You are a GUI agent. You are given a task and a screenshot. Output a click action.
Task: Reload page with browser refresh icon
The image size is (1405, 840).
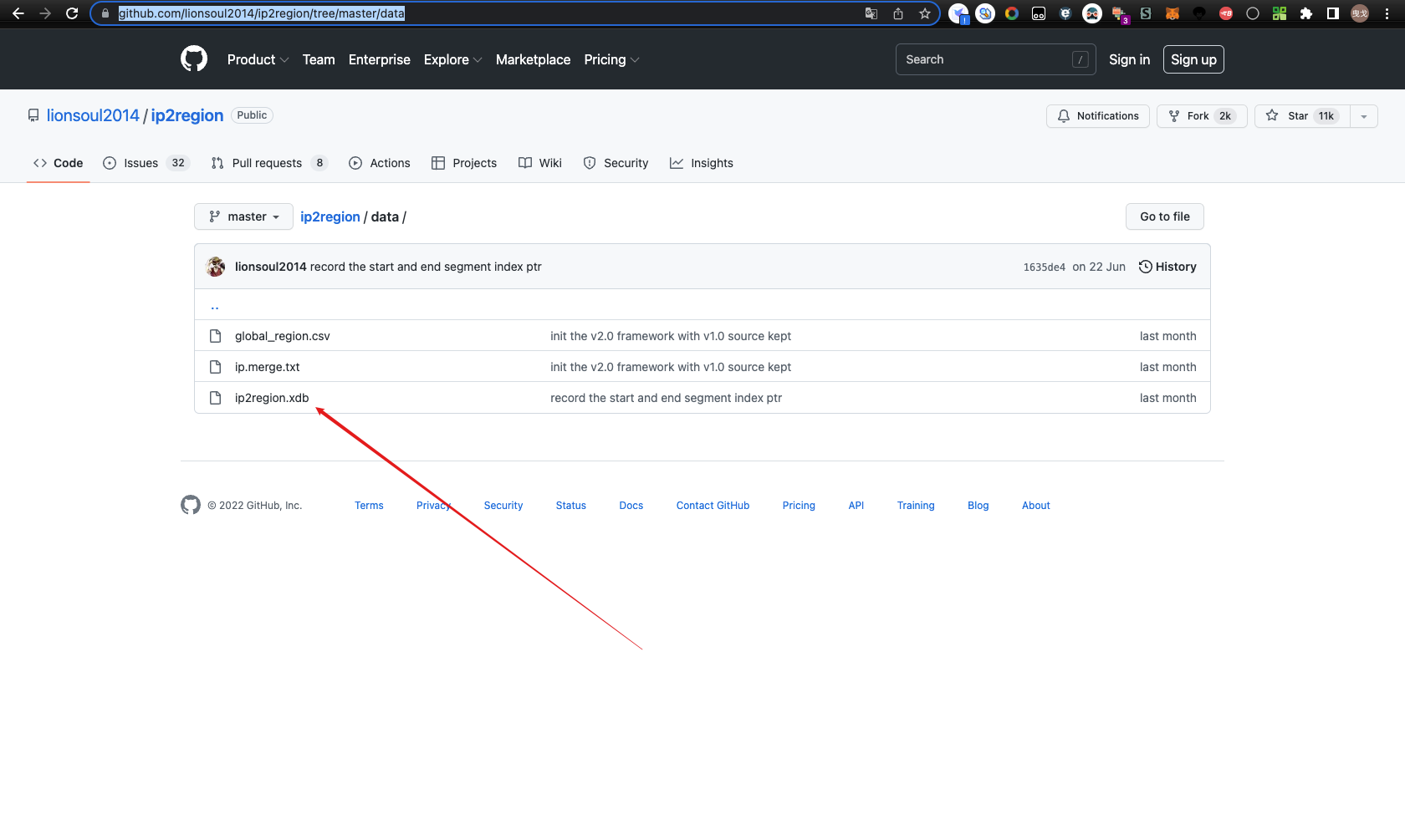tap(72, 13)
